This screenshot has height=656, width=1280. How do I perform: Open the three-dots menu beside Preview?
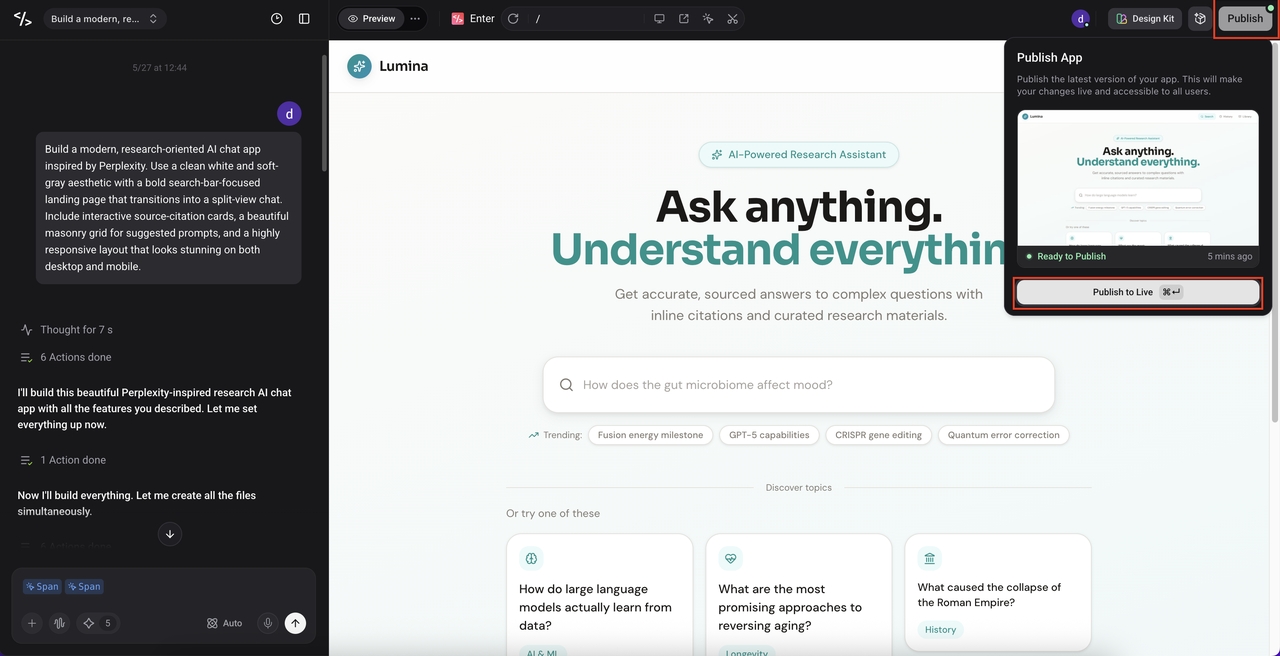[415, 19]
